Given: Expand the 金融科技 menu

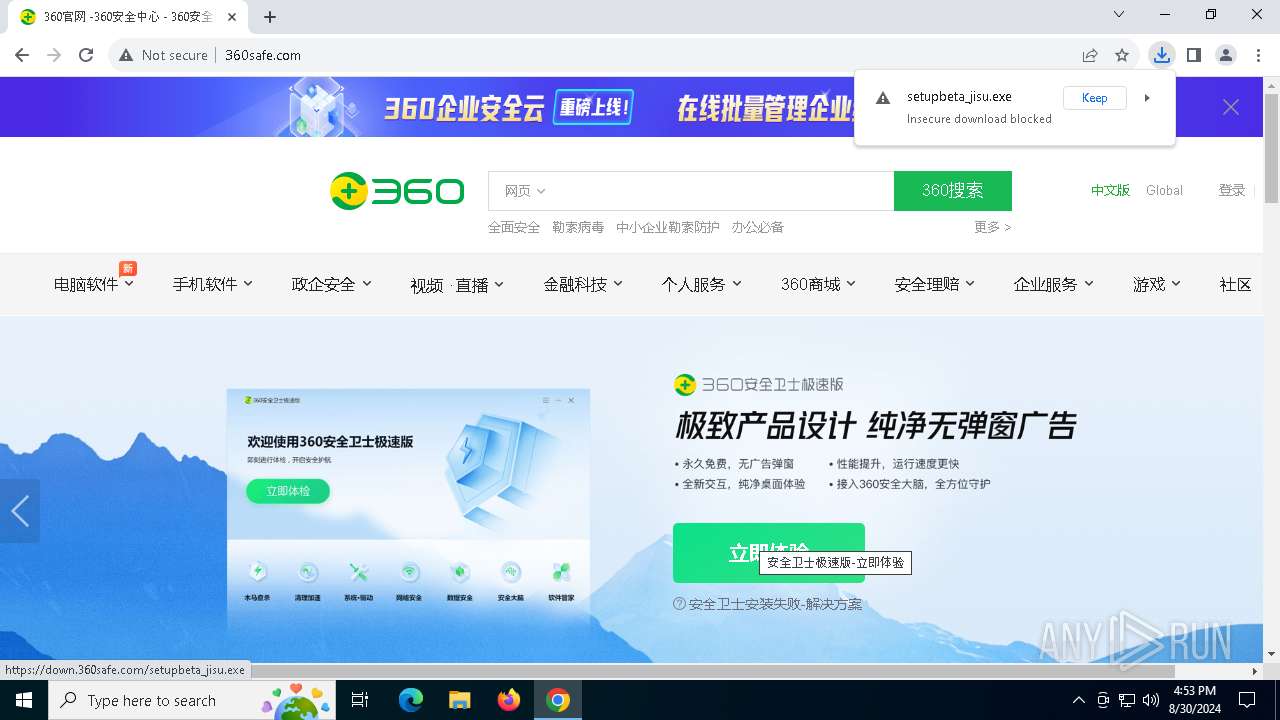Looking at the screenshot, I should click(583, 284).
